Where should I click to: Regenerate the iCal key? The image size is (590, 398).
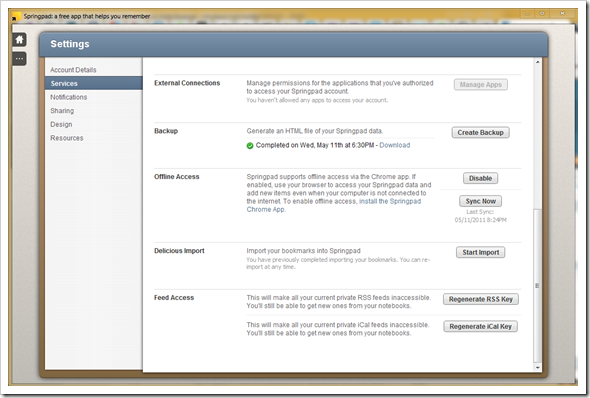(481, 327)
